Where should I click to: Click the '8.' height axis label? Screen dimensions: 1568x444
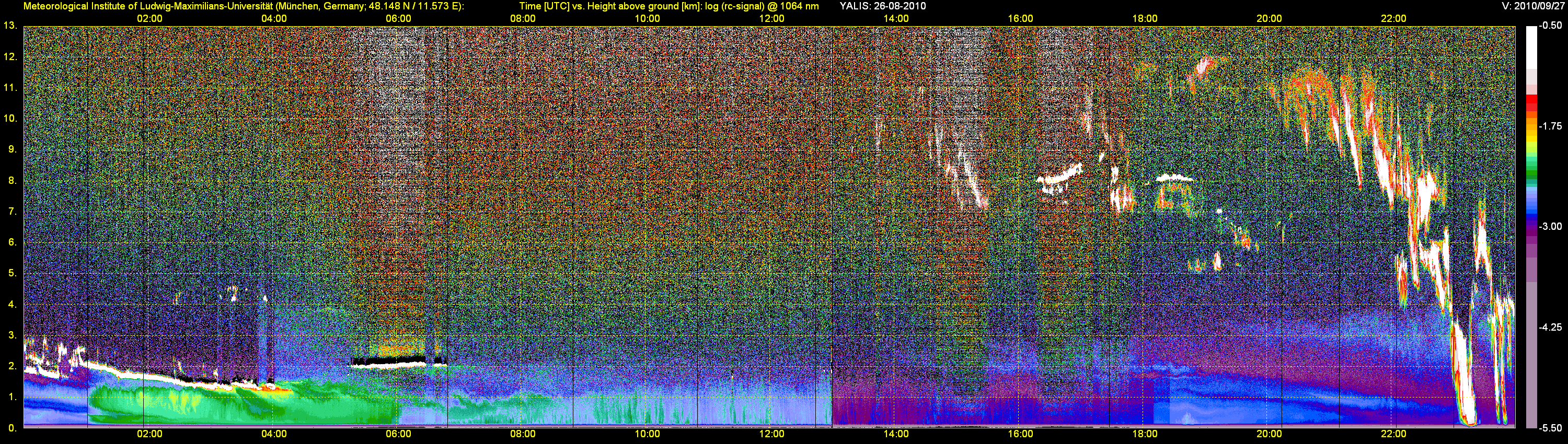tap(12, 181)
